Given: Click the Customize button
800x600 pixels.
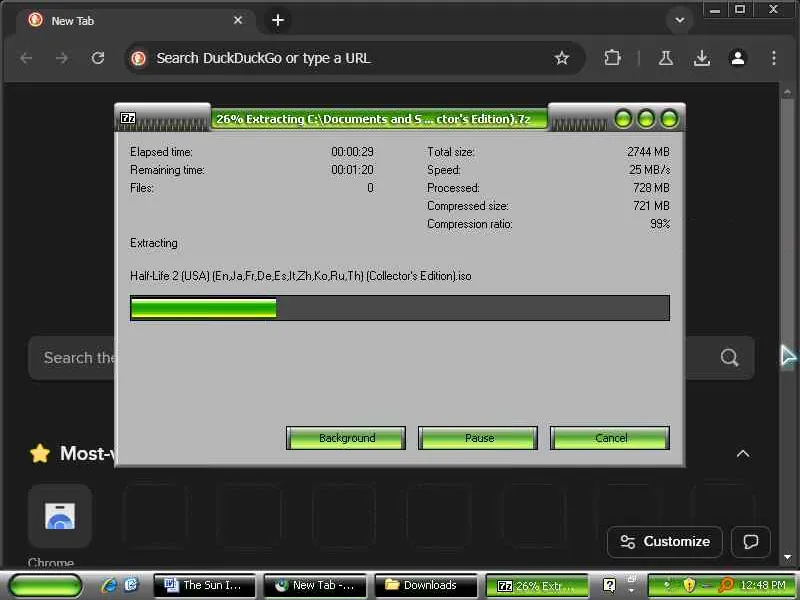Looking at the screenshot, I should point(664,541).
